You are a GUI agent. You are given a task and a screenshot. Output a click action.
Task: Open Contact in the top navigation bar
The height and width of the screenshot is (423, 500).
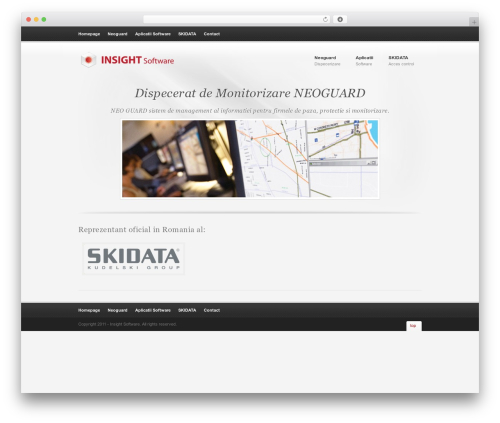coord(212,34)
